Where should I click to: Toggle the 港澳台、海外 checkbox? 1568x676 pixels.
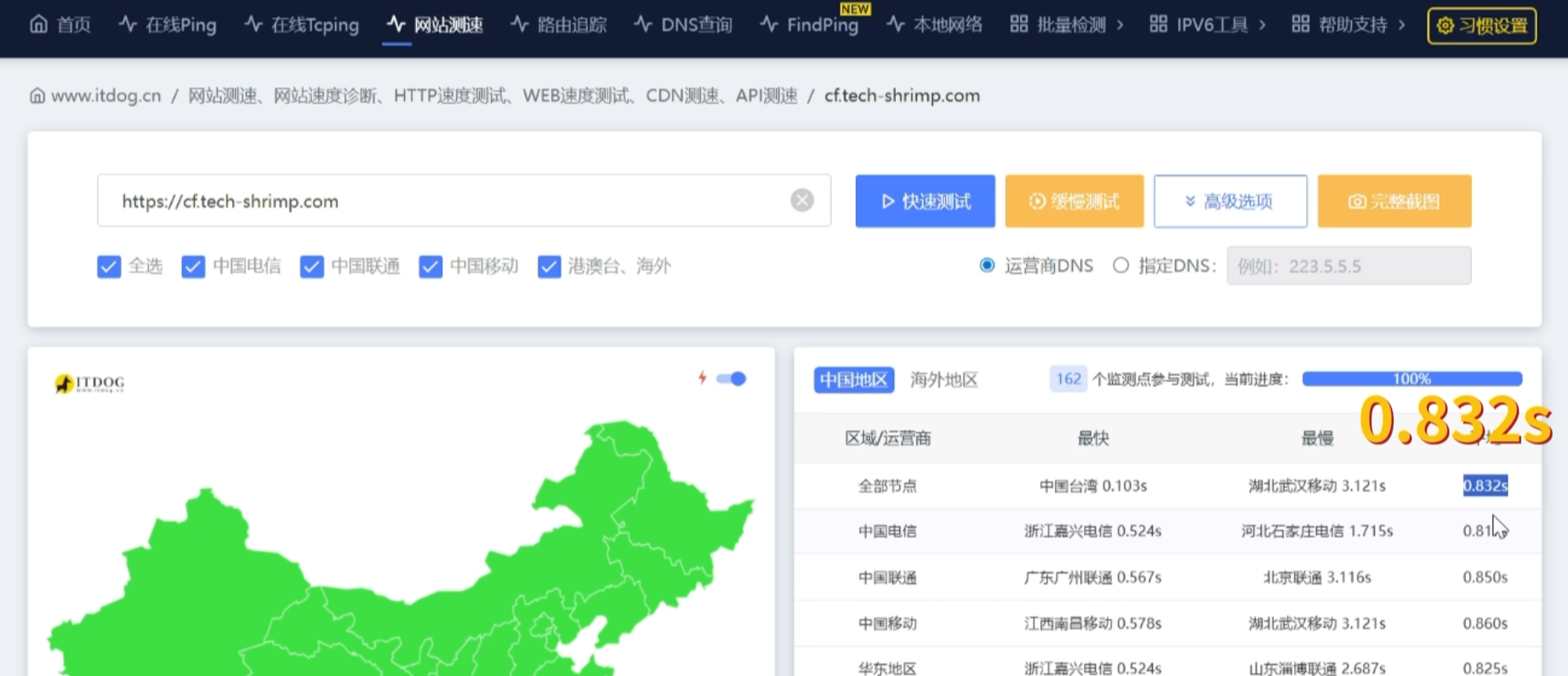[x=550, y=267]
